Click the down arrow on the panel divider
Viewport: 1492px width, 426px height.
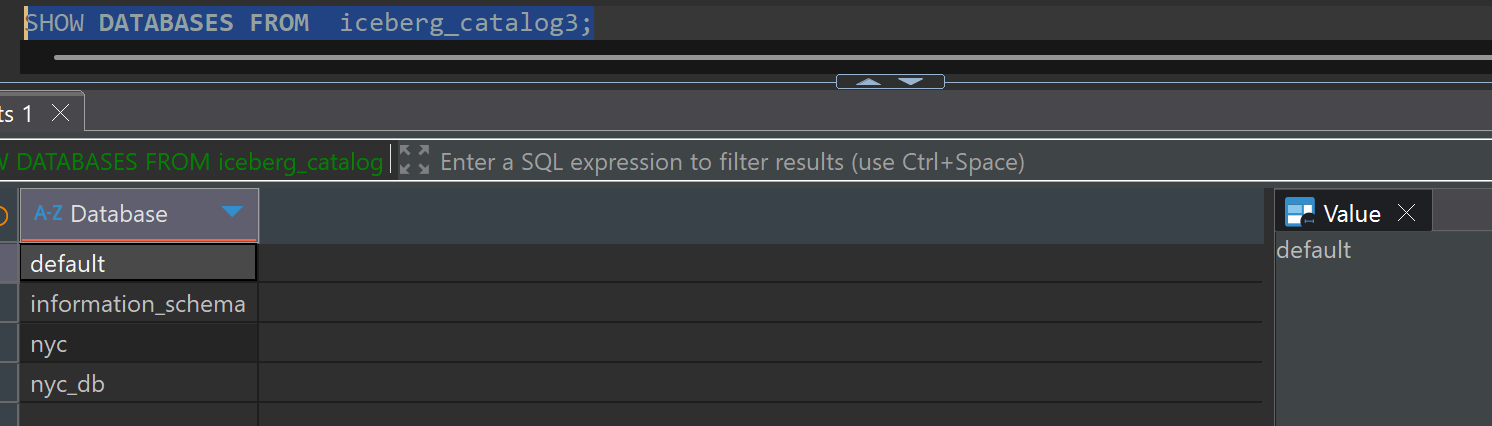pyautogui.click(x=911, y=81)
